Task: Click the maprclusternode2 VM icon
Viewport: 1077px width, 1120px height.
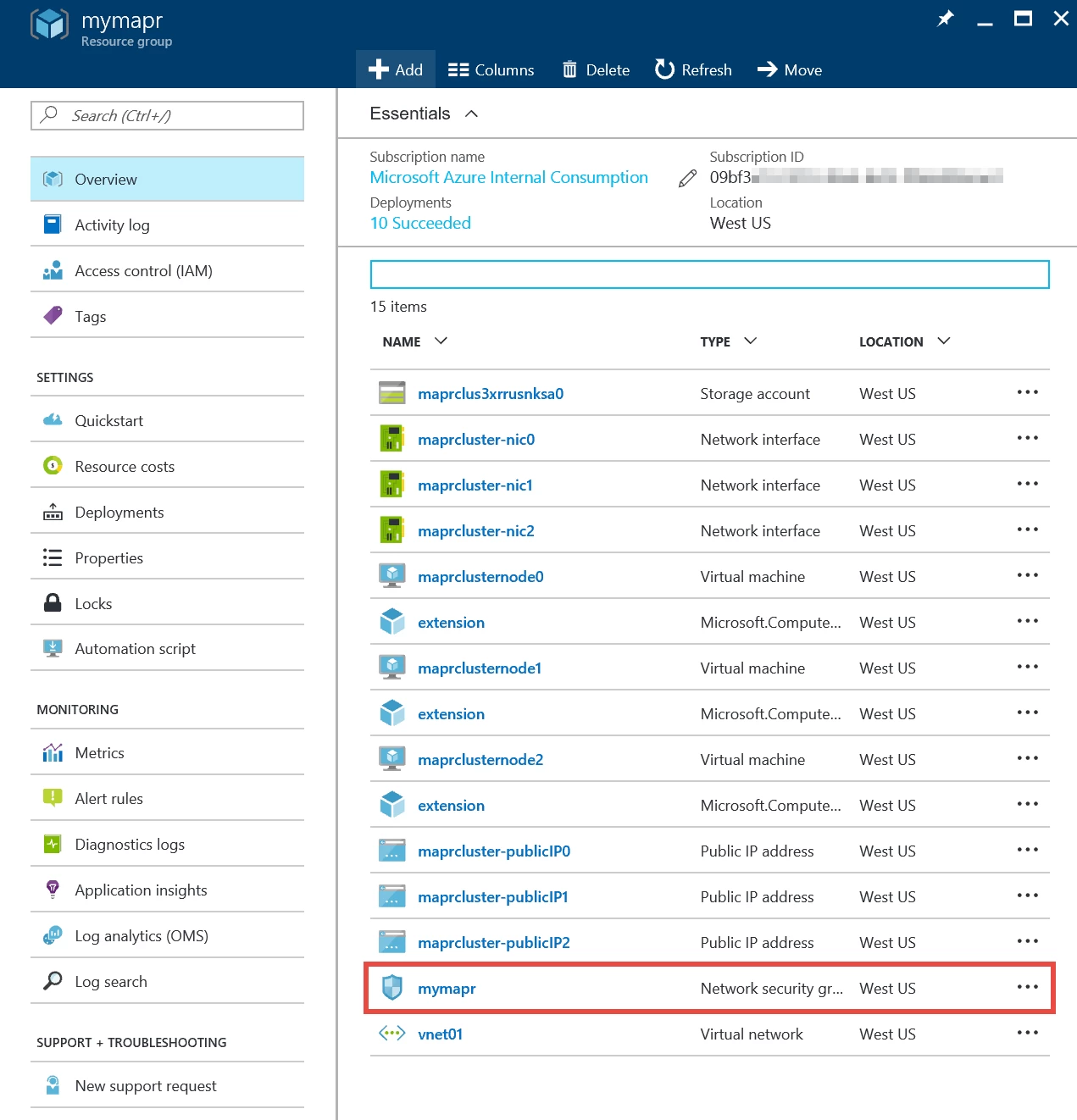Action: tap(391, 759)
